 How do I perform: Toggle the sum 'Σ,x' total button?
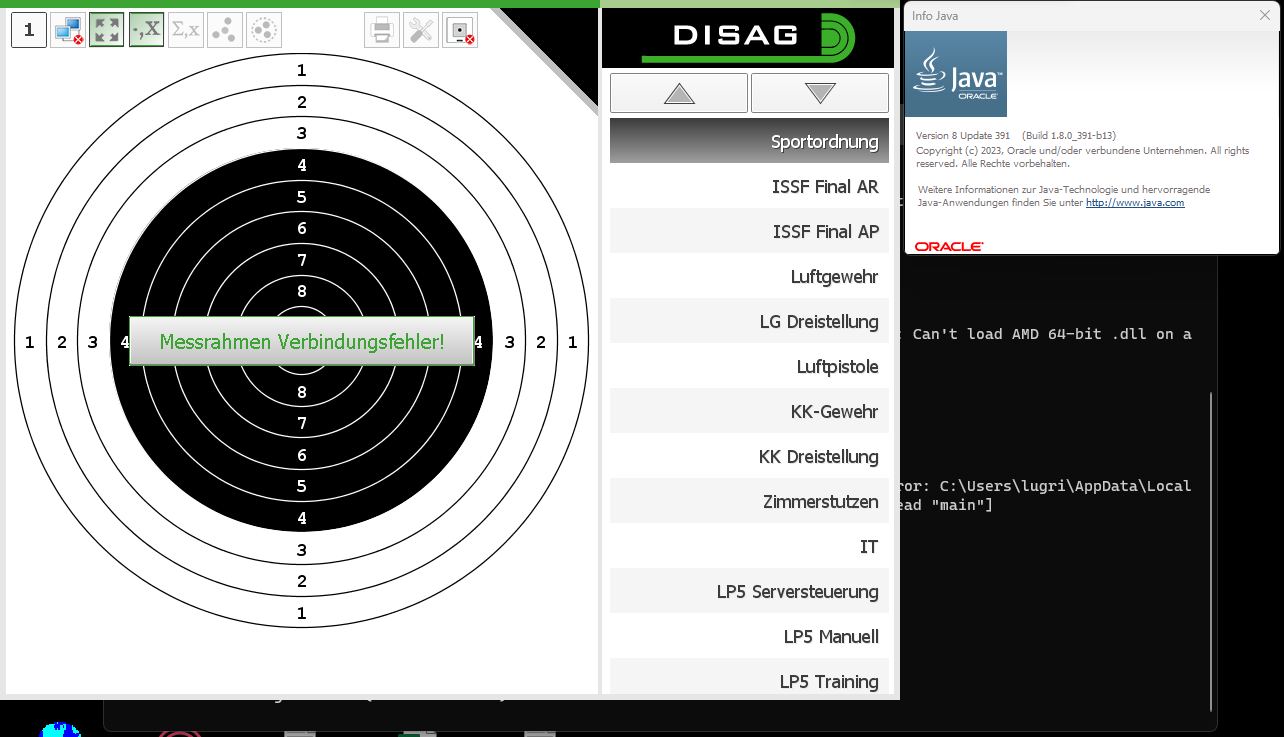[185, 30]
